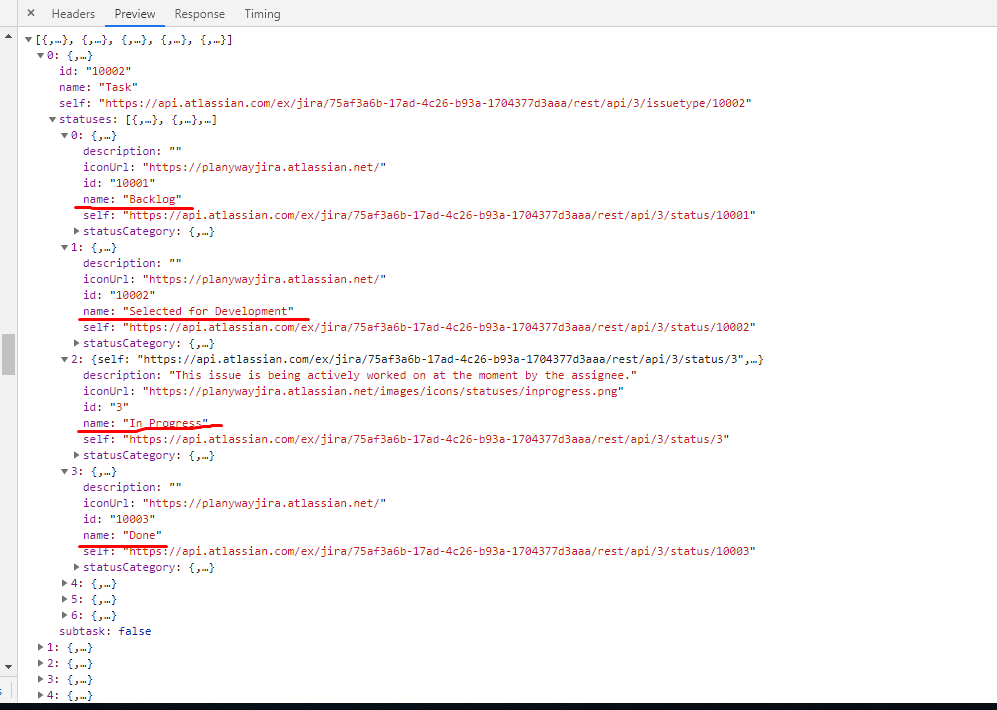
Task: Click the subtask false value
Action: pos(135,631)
